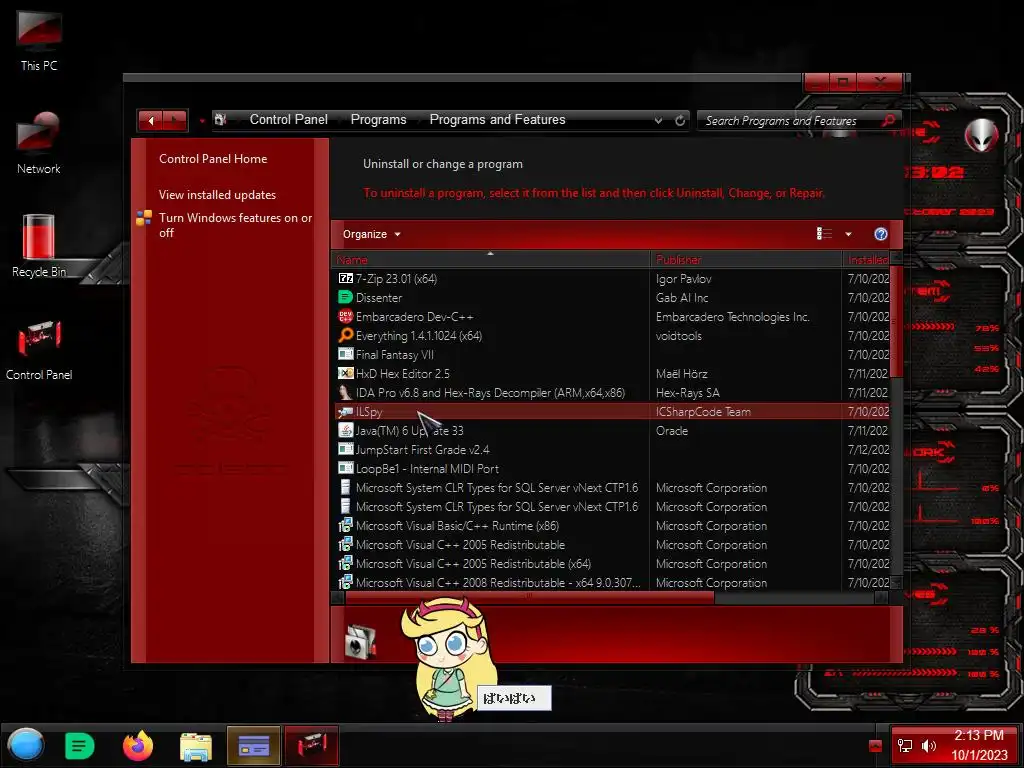
Task: Click publisher Hex-Rays SA cell
Action: coord(687,392)
